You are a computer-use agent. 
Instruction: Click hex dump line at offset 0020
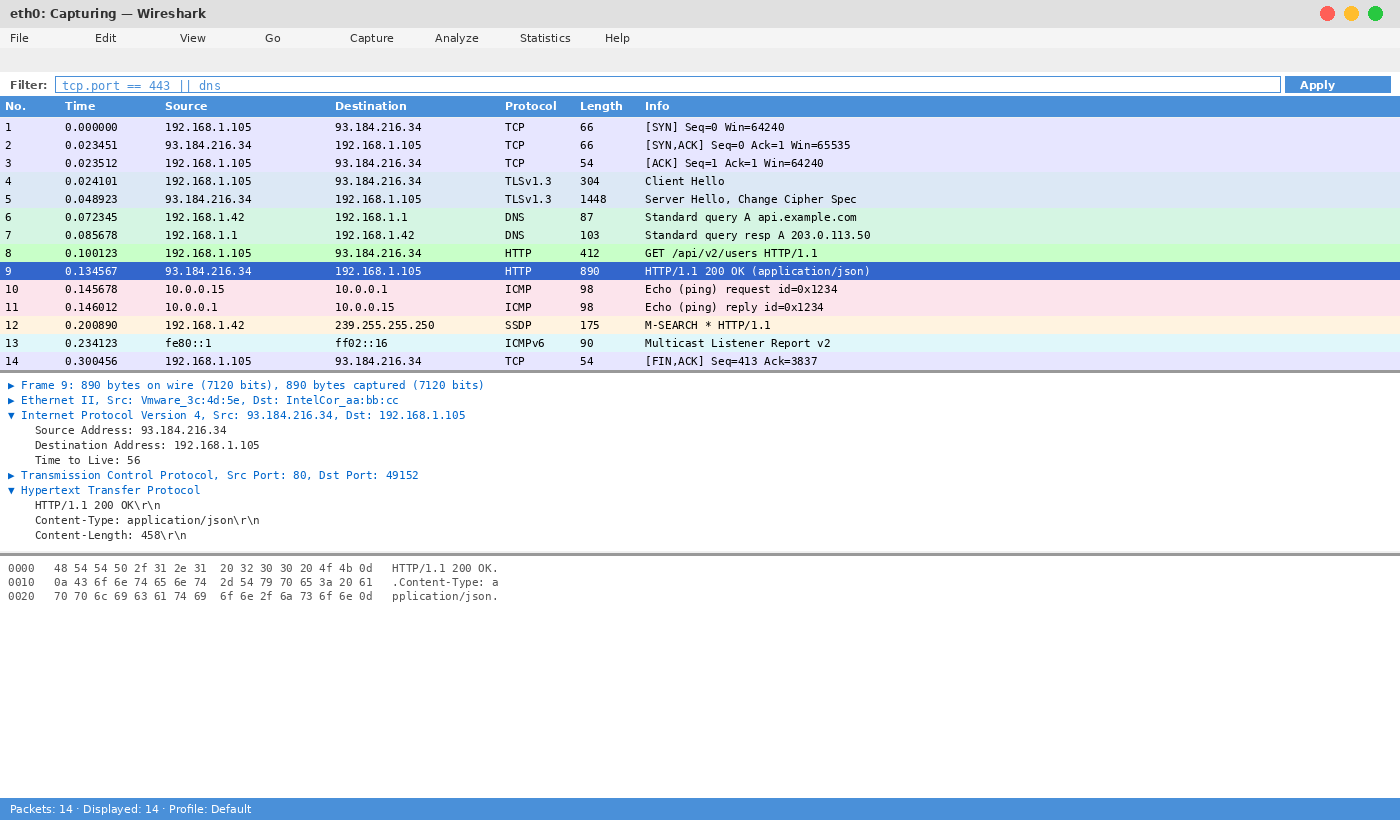coord(253,596)
